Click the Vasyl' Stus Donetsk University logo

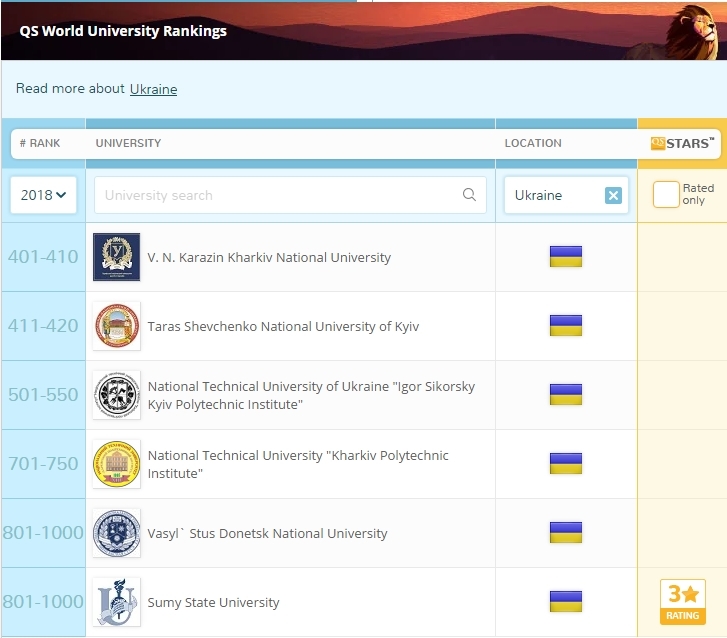coord(116,533)
